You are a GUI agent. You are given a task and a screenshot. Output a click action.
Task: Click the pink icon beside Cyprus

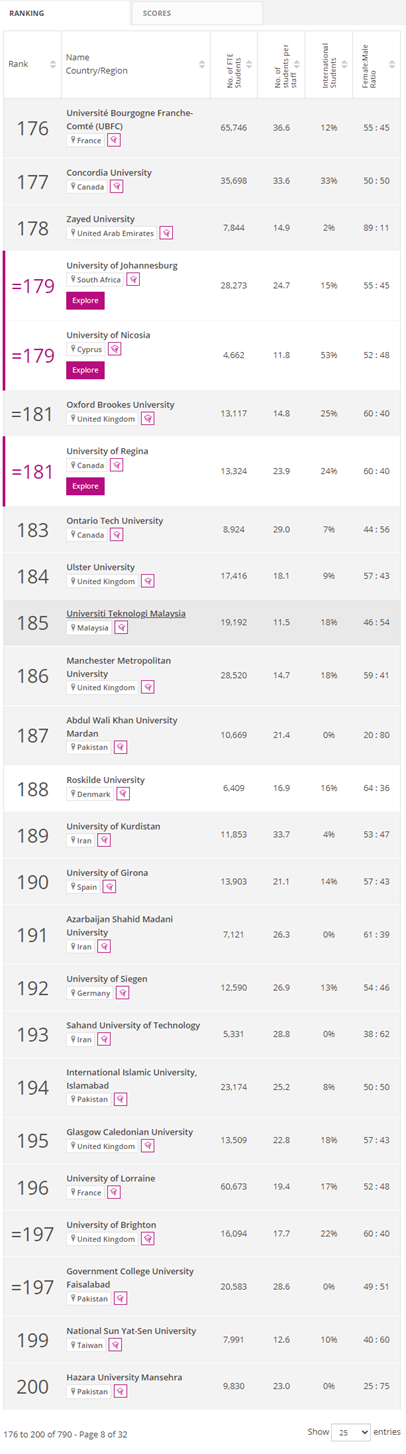115,349
